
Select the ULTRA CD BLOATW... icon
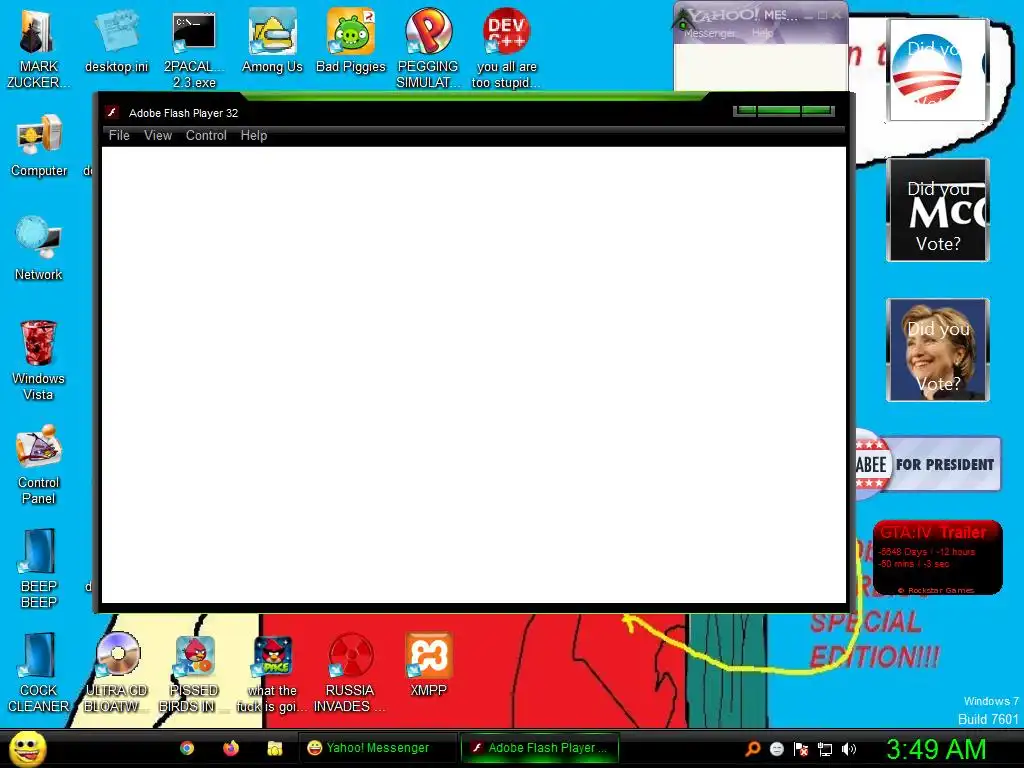point(116,673)
